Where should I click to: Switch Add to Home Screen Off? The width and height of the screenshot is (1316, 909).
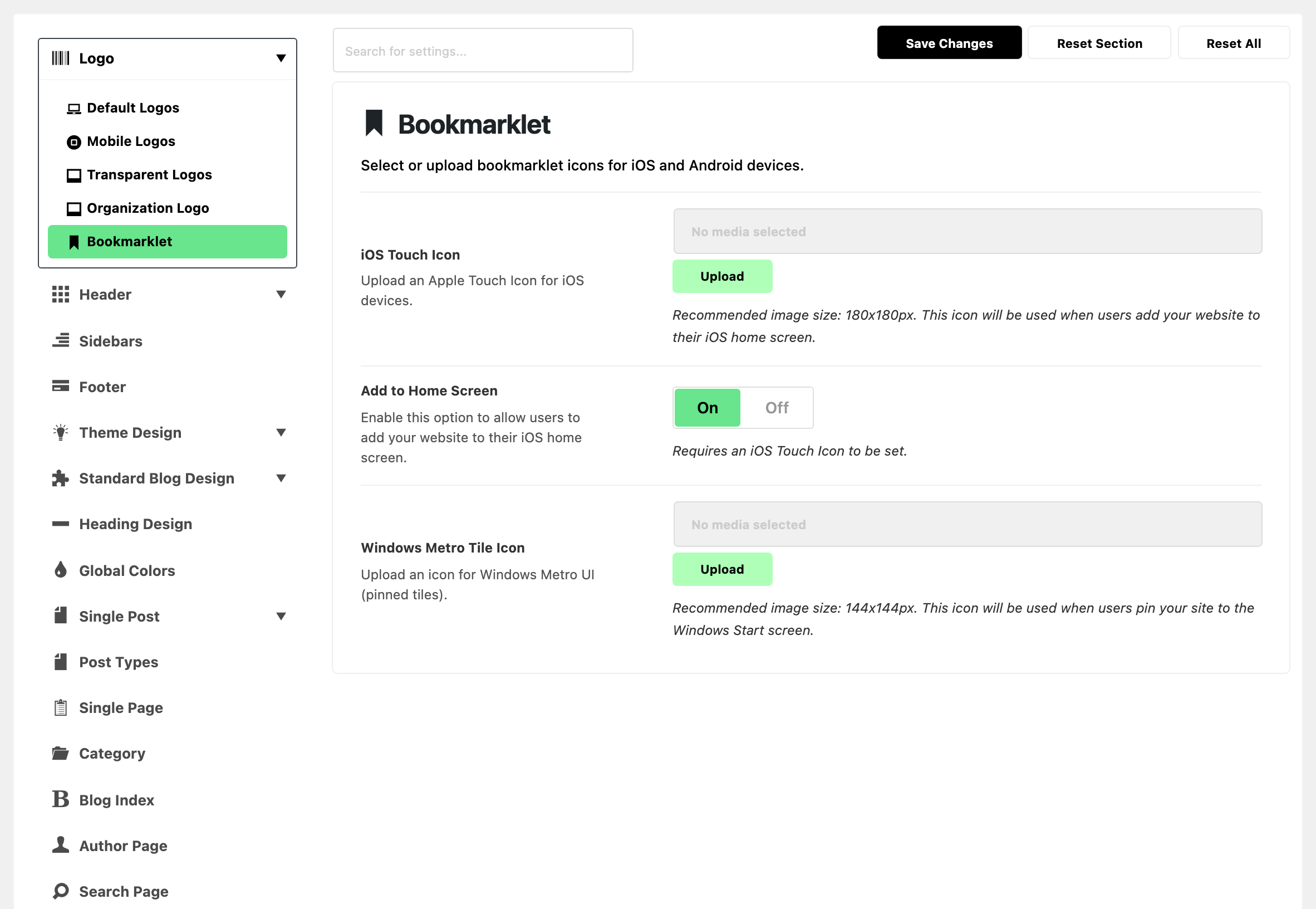point(777,408)
